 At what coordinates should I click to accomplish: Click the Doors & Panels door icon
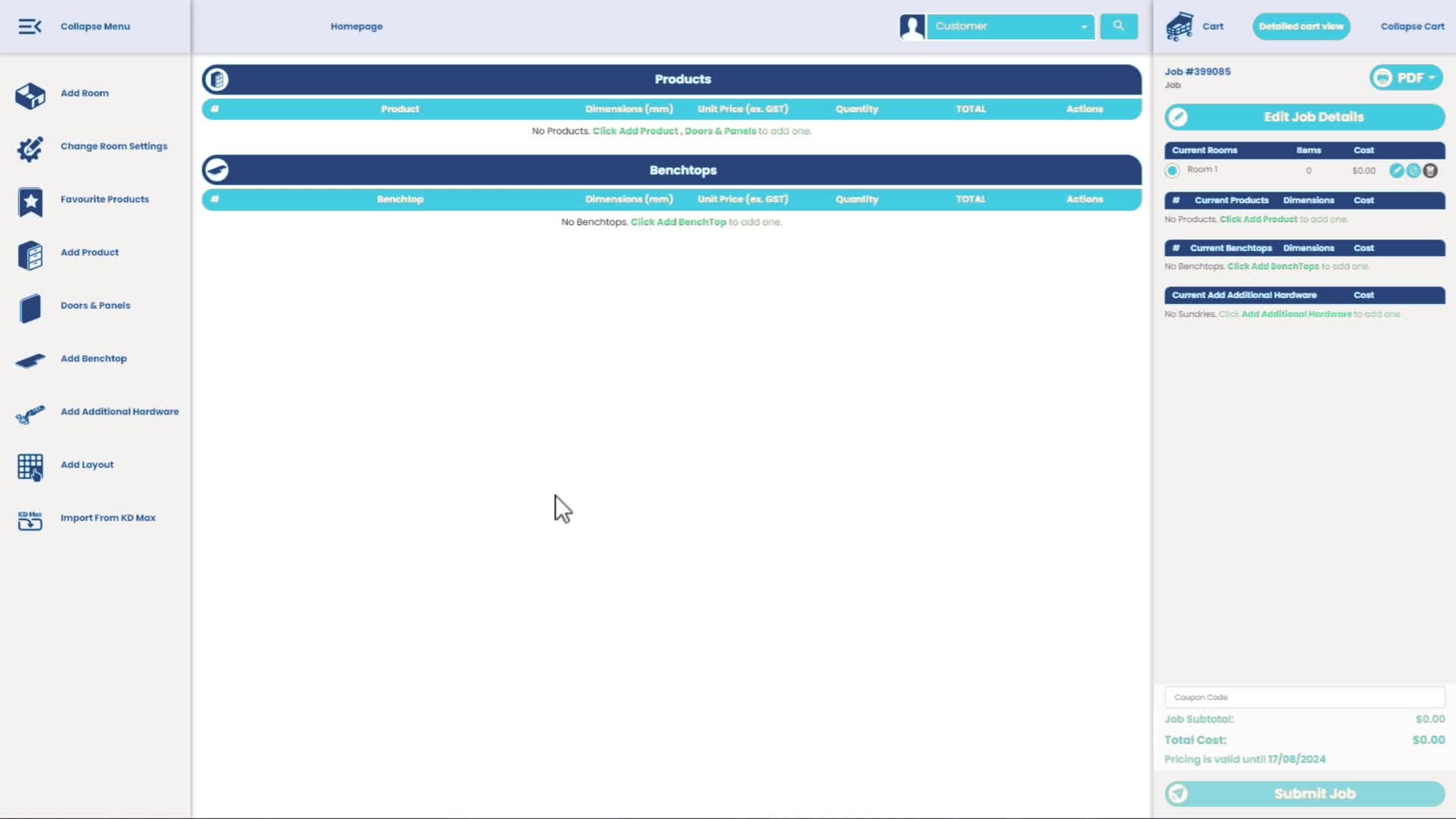[x=30, y=309]
